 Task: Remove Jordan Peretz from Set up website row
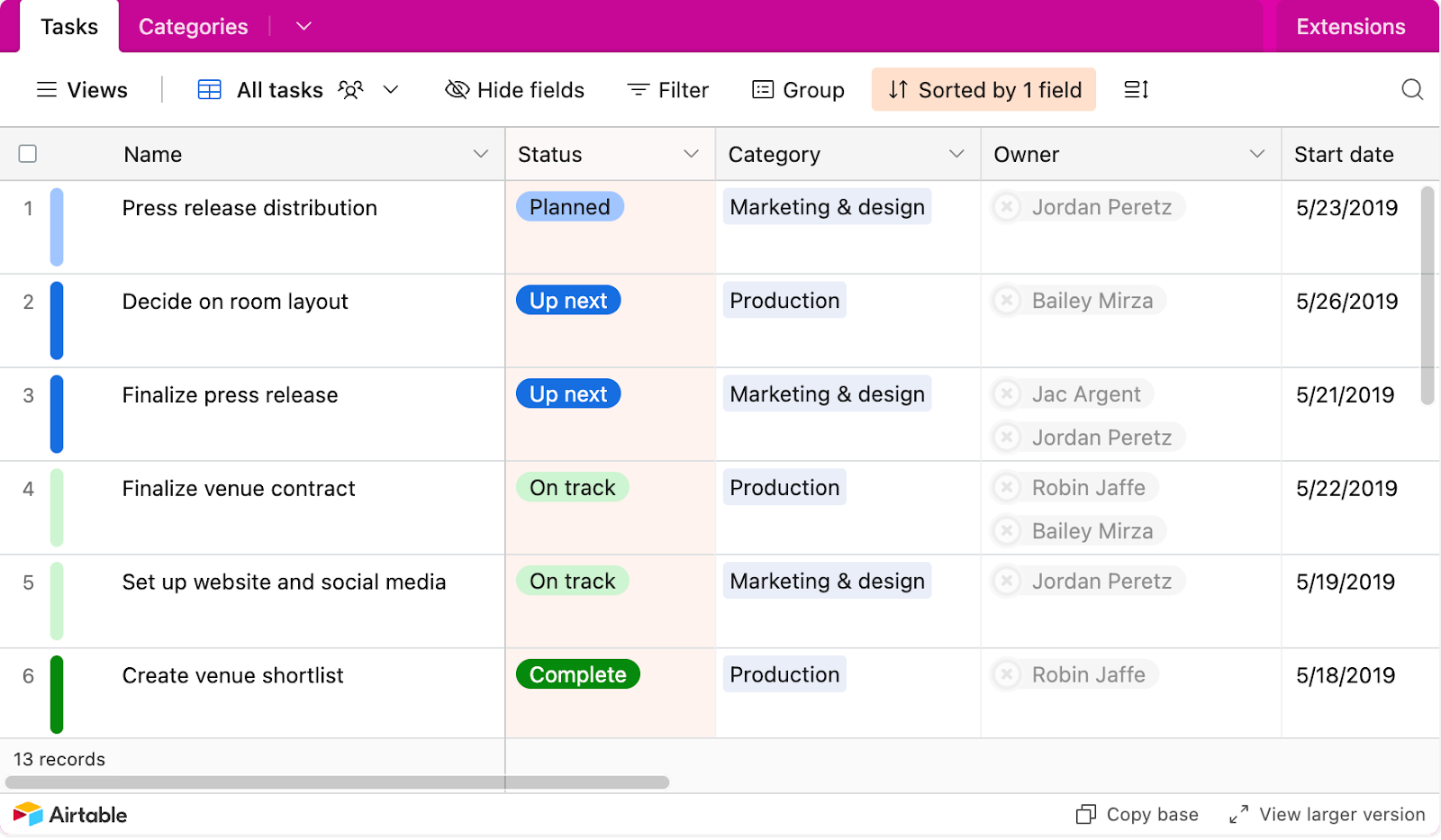click(1007, 582)
